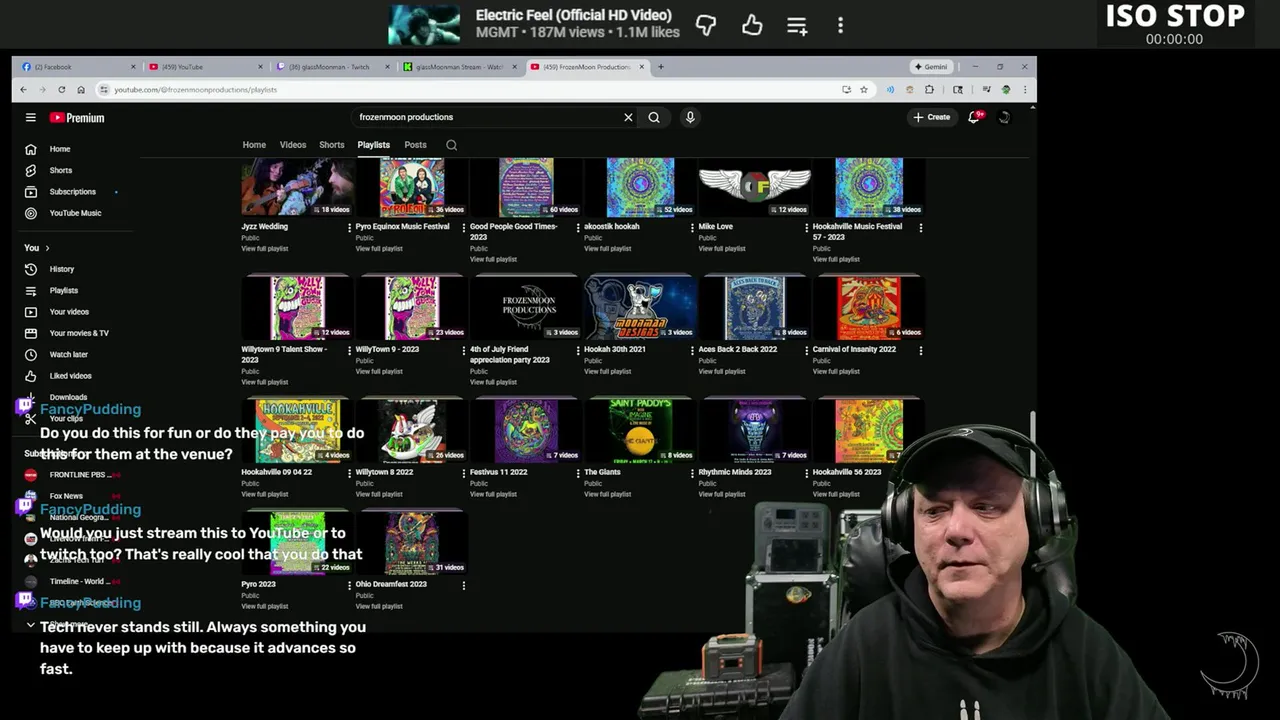This screenshot has width=1280, height=720.
Task: Open Good People Good Times-2023 playlist title
Action: click(x=514, y=232)
